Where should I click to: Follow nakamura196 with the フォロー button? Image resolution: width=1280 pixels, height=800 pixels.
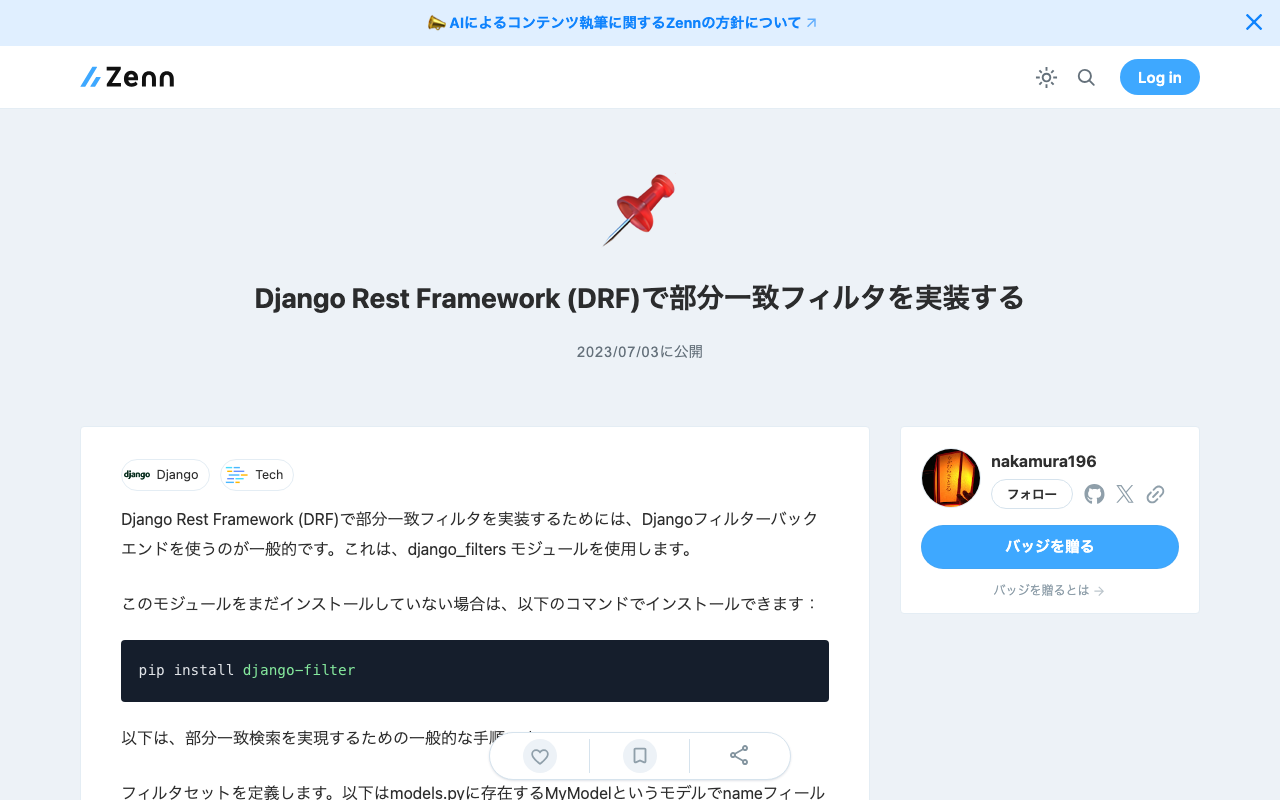1031,493
